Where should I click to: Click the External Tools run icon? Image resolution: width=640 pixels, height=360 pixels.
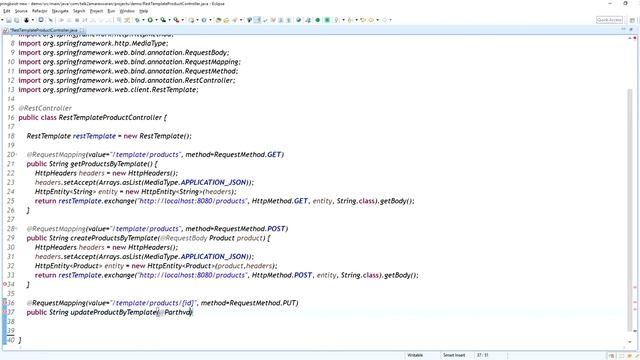pyautogui.click(x=176, y=20)
